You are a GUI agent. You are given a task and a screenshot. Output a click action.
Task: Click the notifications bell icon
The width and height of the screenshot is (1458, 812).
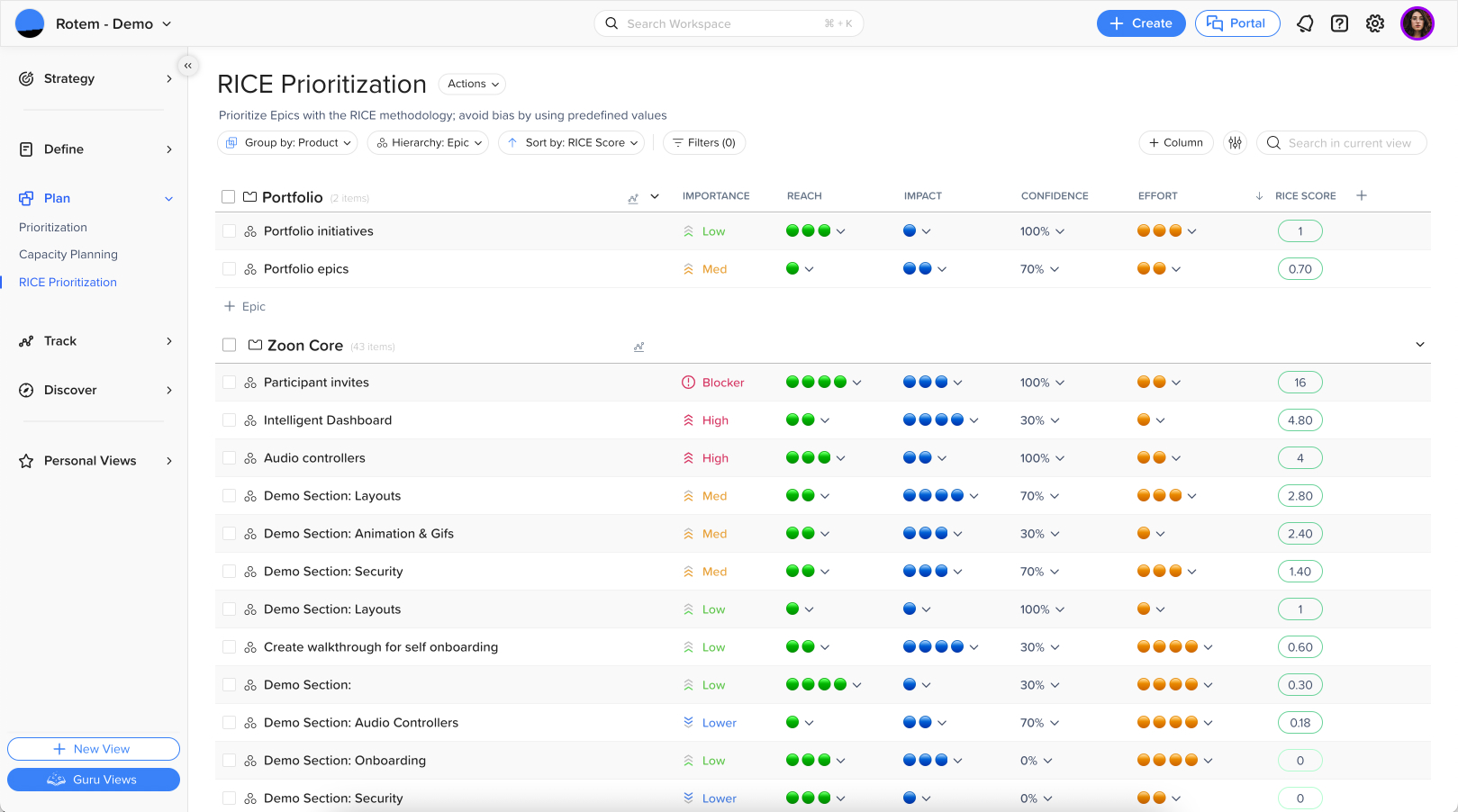click(1305, 23)
